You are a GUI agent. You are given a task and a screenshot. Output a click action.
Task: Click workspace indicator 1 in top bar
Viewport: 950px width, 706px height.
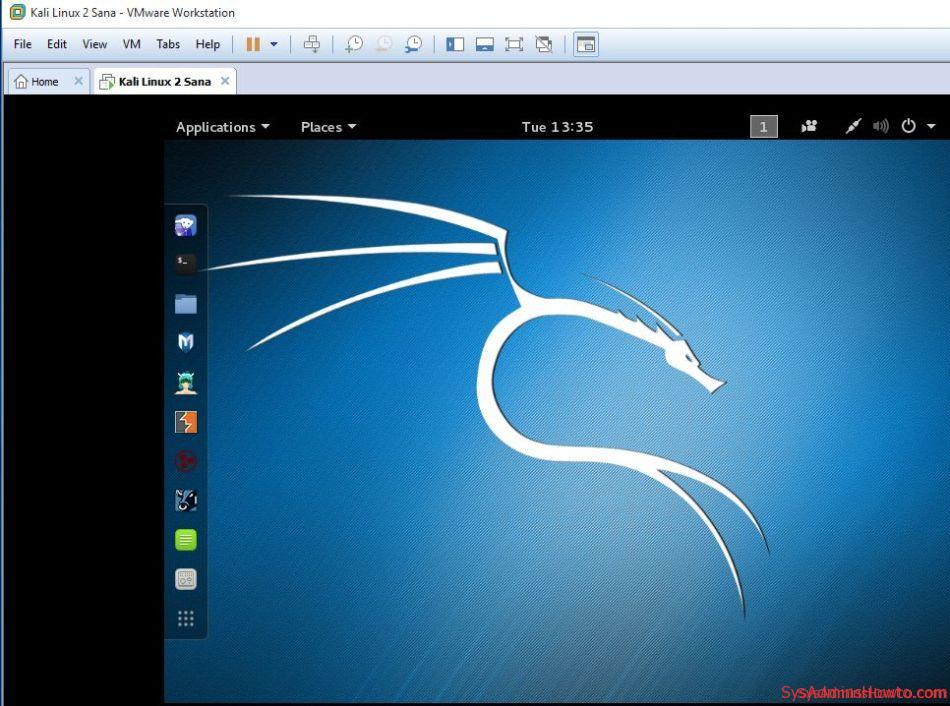tap(763, 127)
